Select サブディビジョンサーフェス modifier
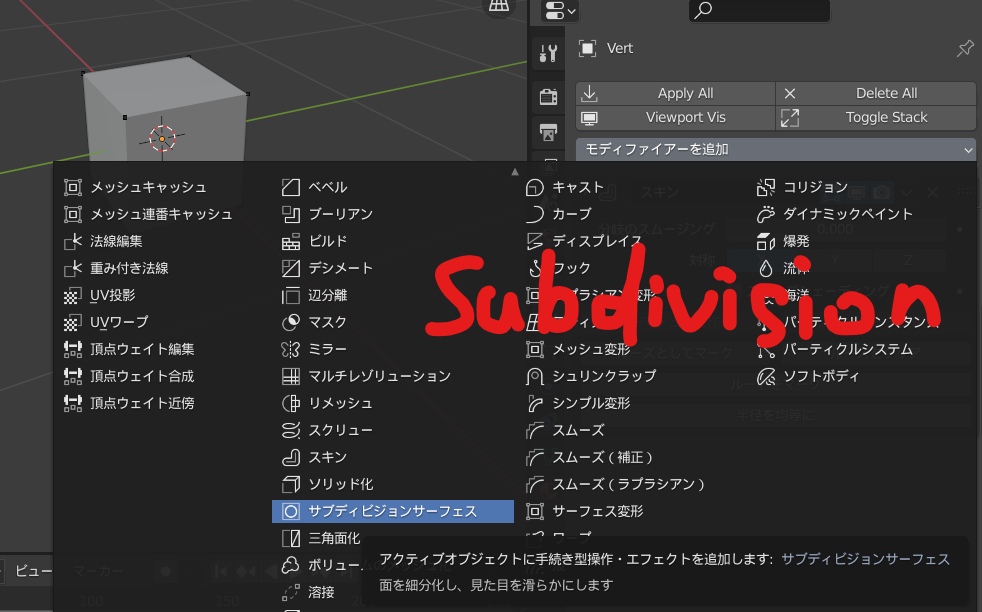The image size is (982, 612). click(393, 511)
